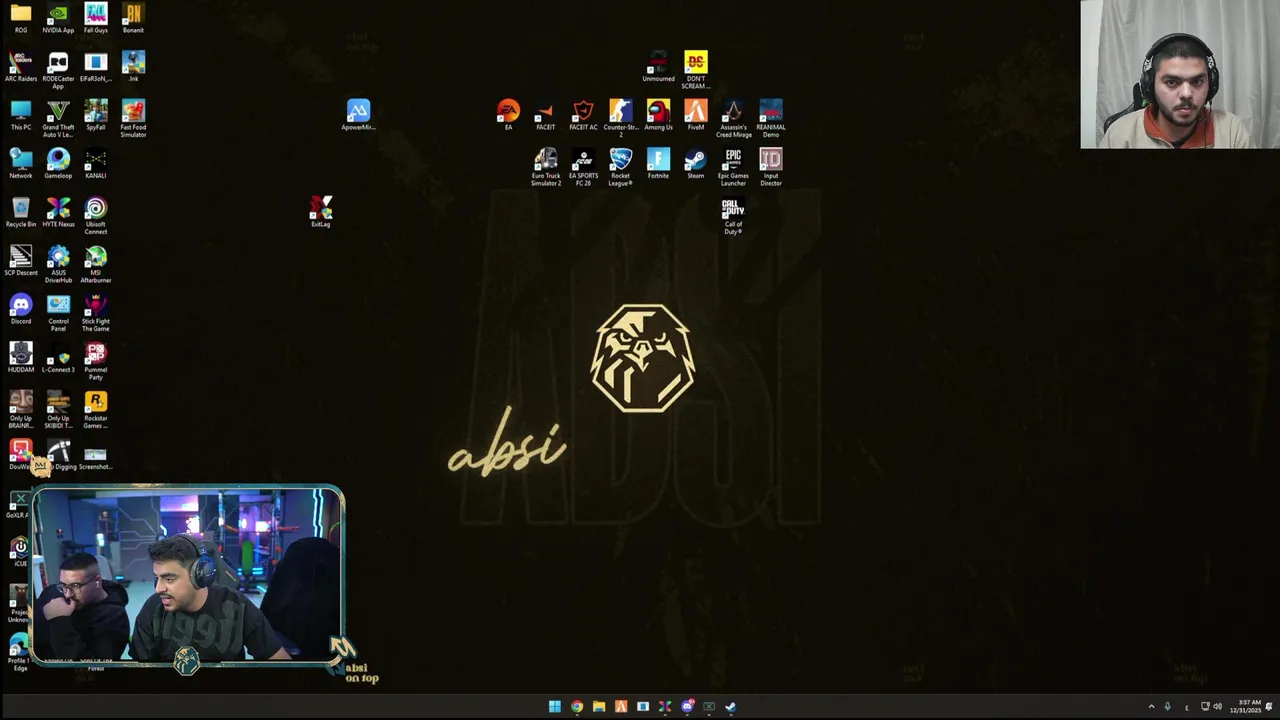Viewport: 1280px width, 720px height.
Task: Select the Input Director shortcut
Action: pyautogui.click(x=771, y=167)
